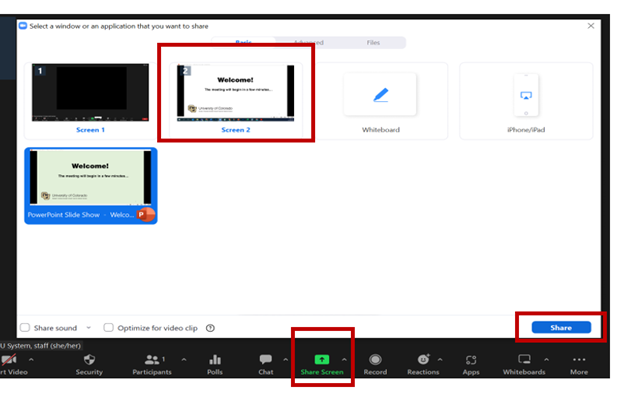Select the iPhone/iPad share option card
The image size is (624, 394).
click(526, 100)
